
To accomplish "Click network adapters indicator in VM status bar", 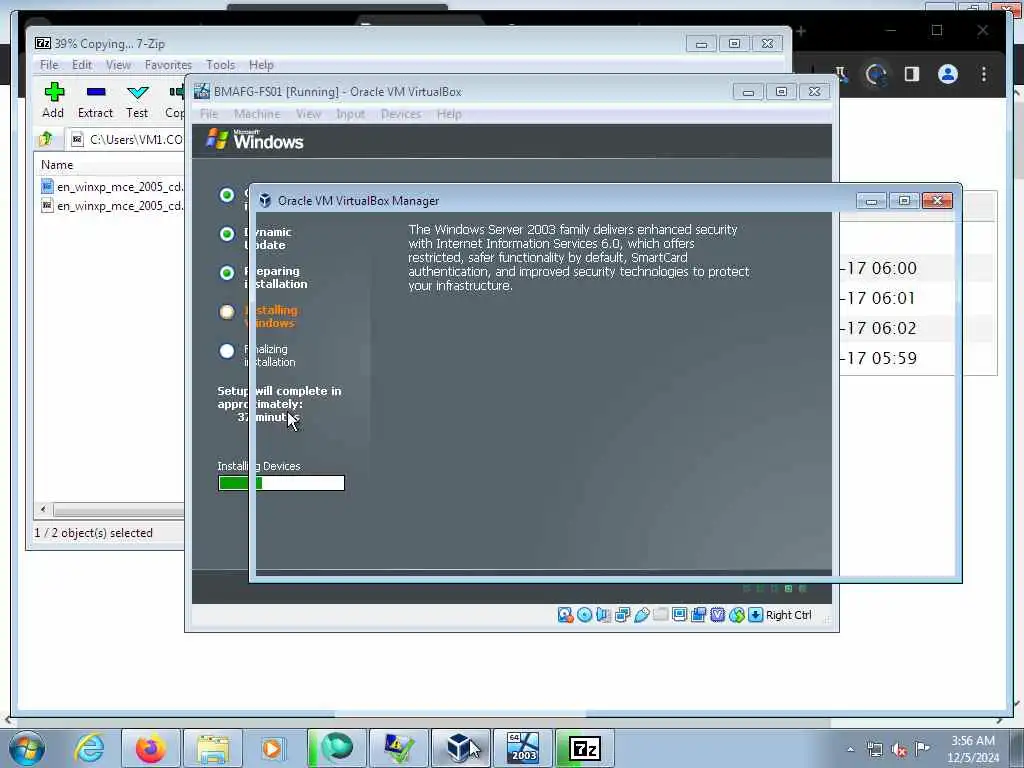I will click(622, 615).
